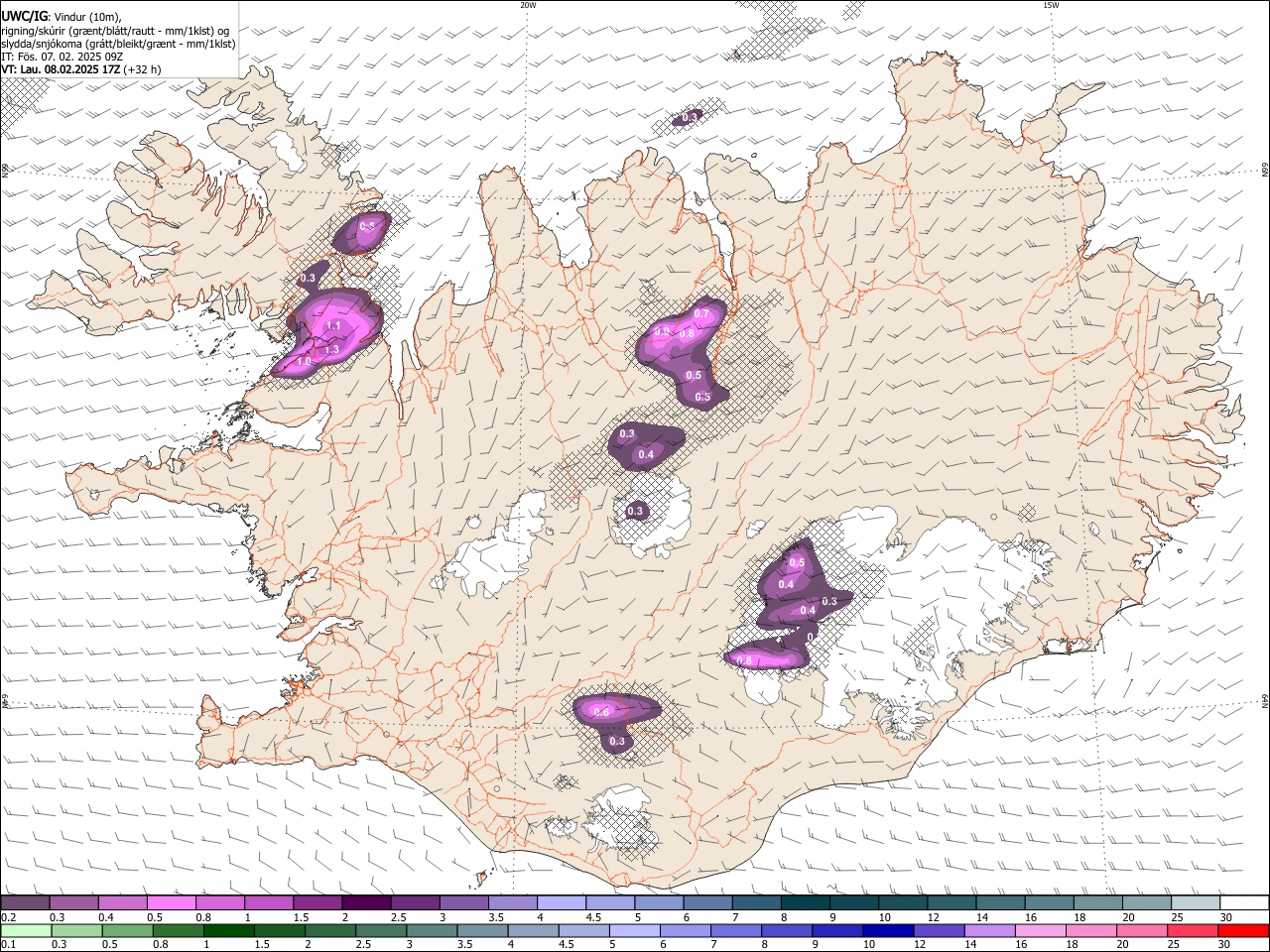This screenshot has width=1270, height=952.
Task: Click the 0.3 snow cell off the north coast
Action: tap(690, 117)
